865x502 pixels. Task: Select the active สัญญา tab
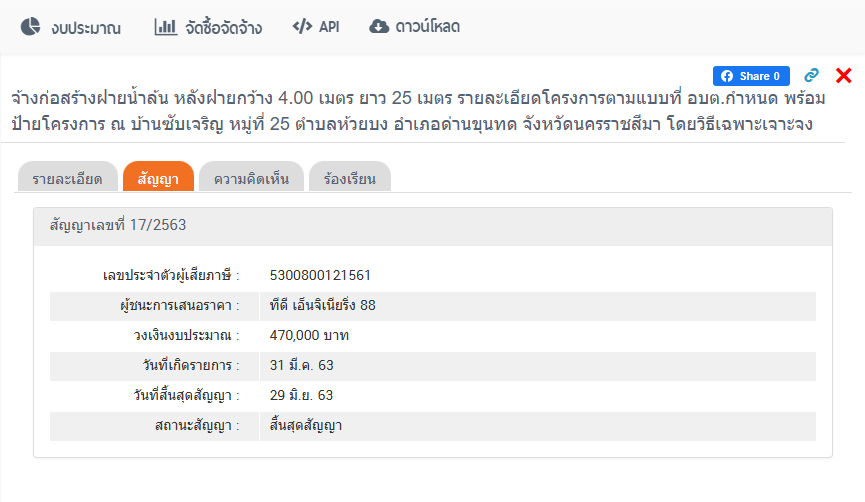158,179
